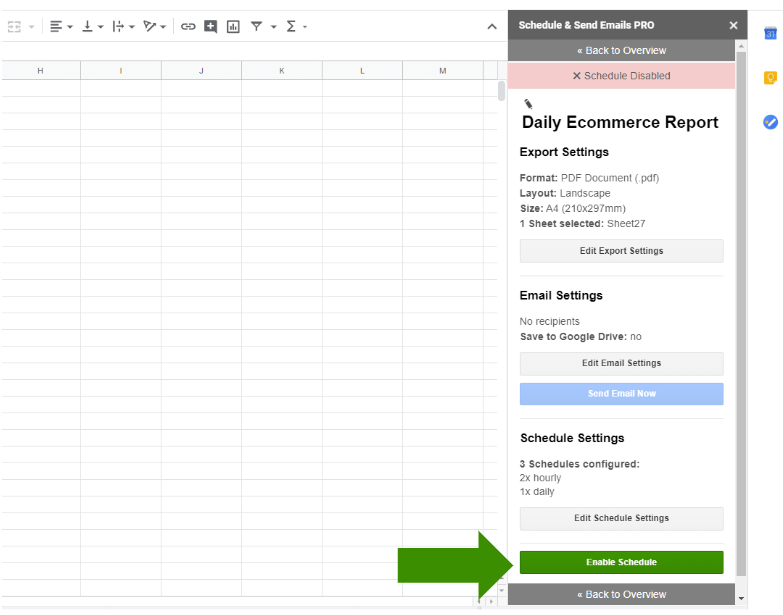783x615 pixels.
Task: Click the functions sigma icon
Action: [291, 26]
